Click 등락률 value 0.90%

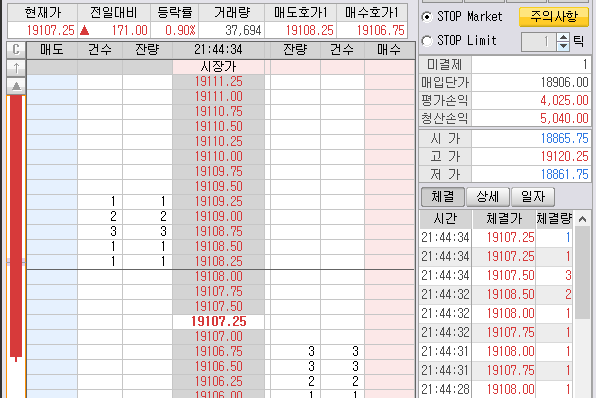pyautogui.click(x=180, y=30)
